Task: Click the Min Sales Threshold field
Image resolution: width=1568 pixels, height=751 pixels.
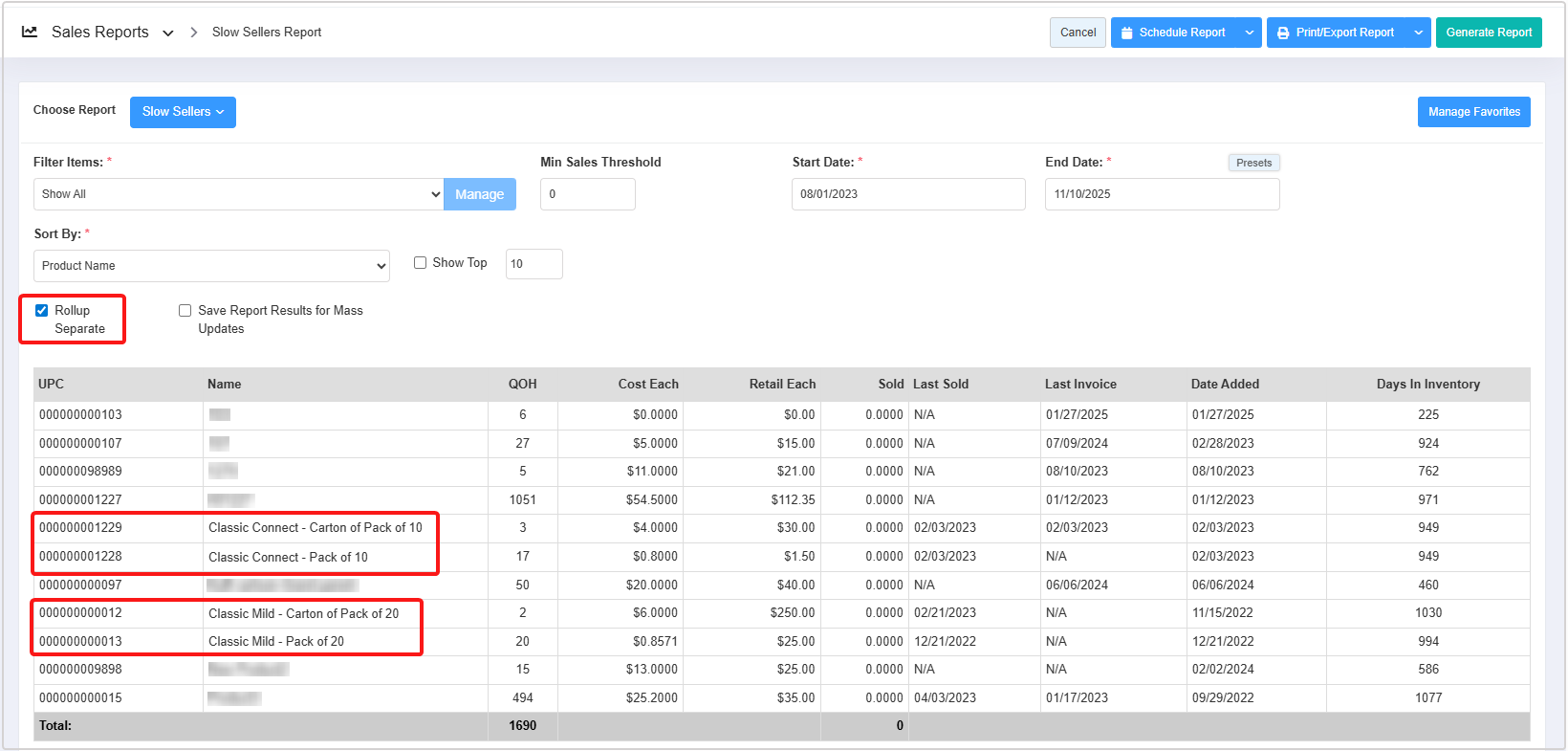Action: (x=587, y=194)
